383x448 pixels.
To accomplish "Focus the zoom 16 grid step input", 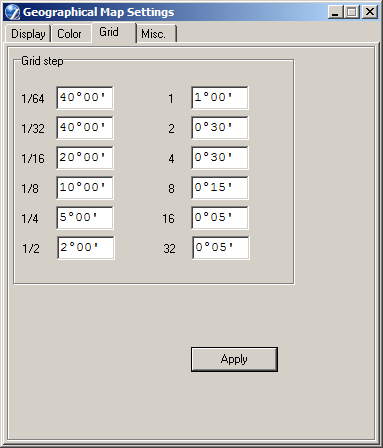I will [220, 218].
